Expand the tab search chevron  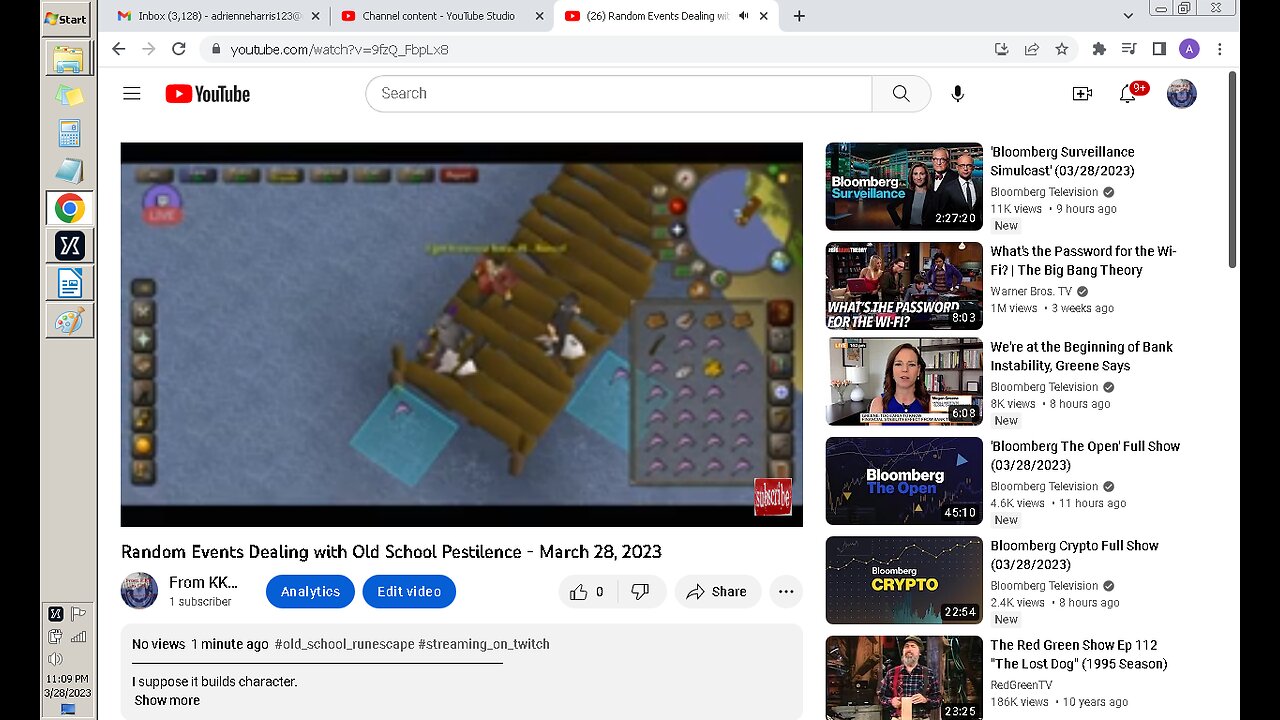coord(1128,16)
